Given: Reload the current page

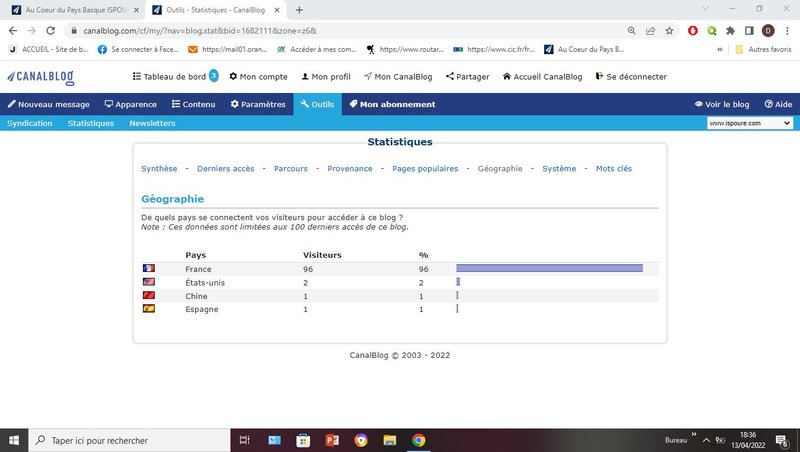Looking at the screenshot, I should (51, 31).
